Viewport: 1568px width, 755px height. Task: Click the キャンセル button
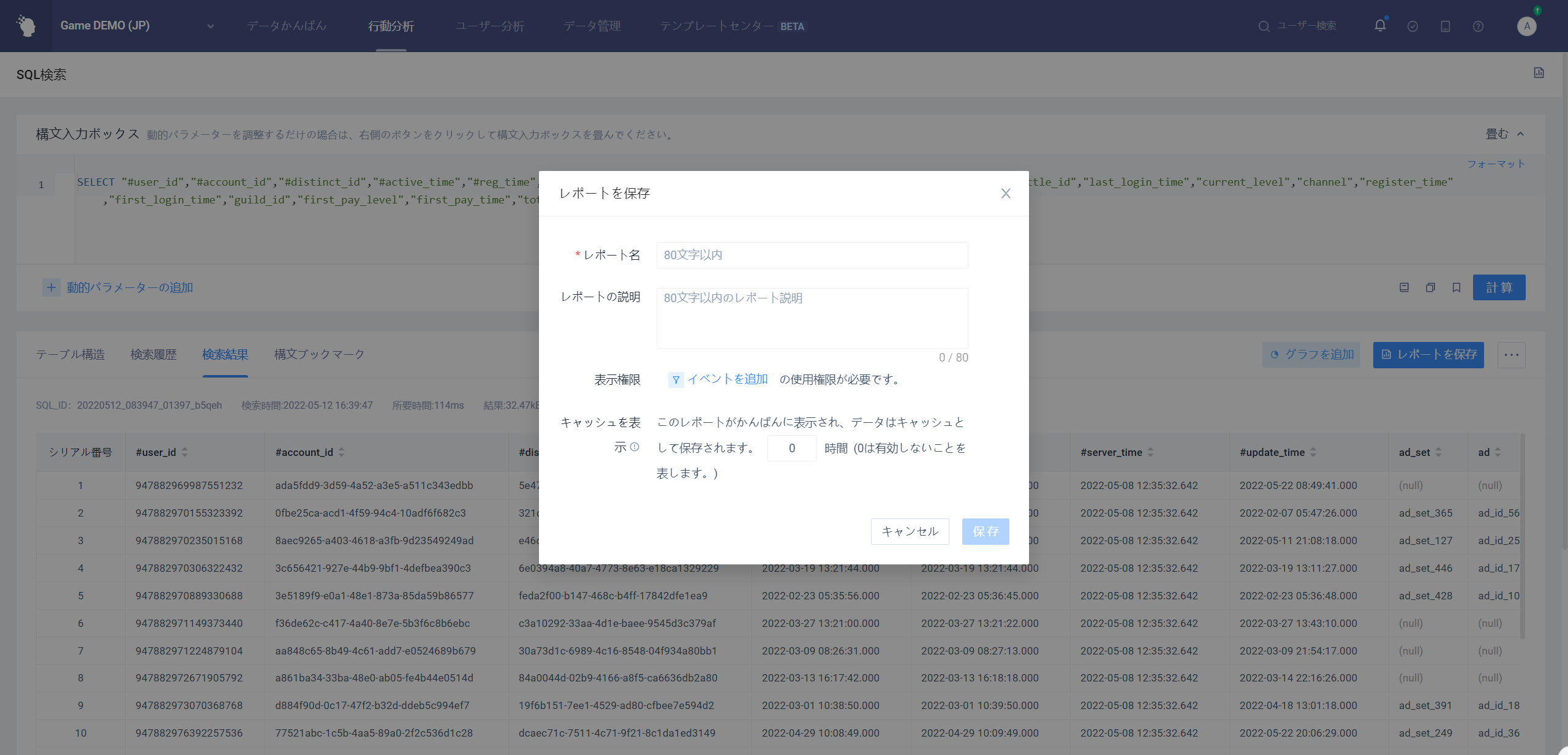tap(910, 531)
